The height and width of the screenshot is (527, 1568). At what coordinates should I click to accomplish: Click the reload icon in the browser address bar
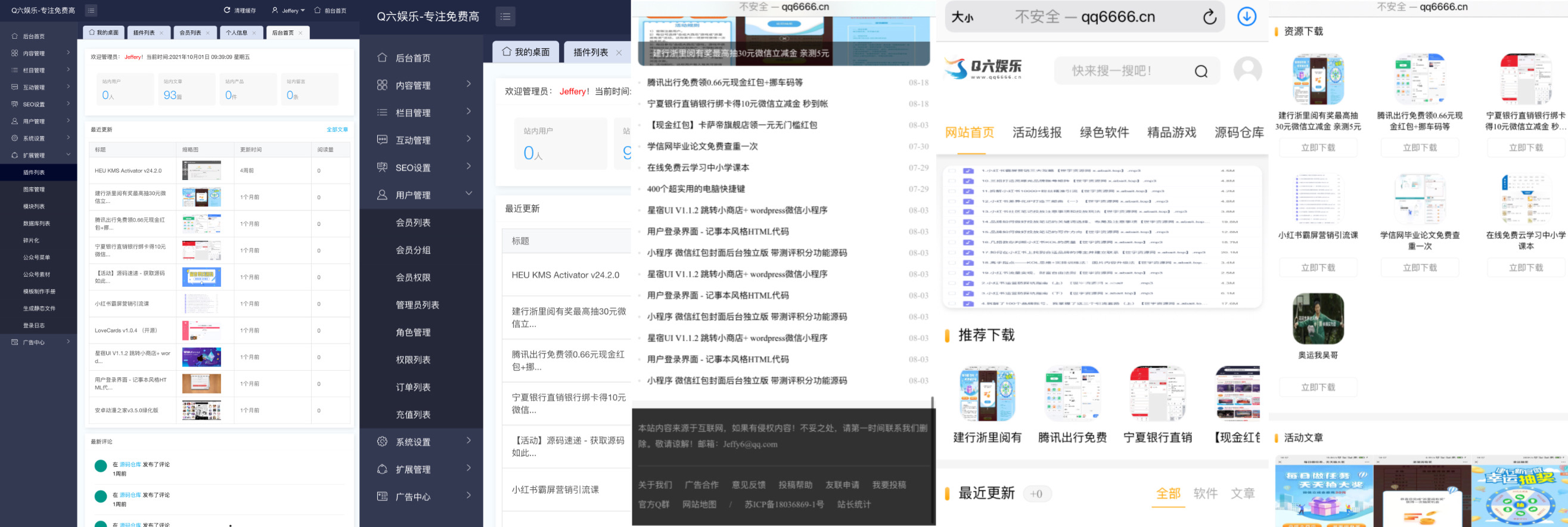pos(1209,17)
